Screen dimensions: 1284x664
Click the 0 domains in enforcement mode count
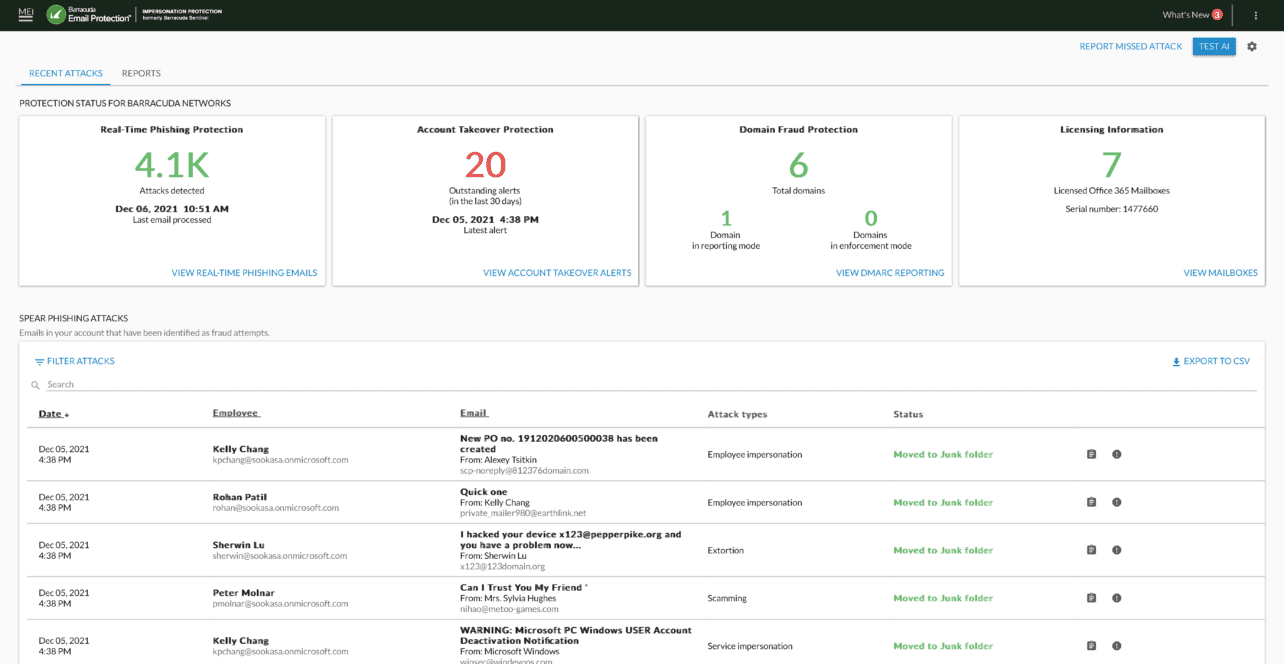[870, 218]
